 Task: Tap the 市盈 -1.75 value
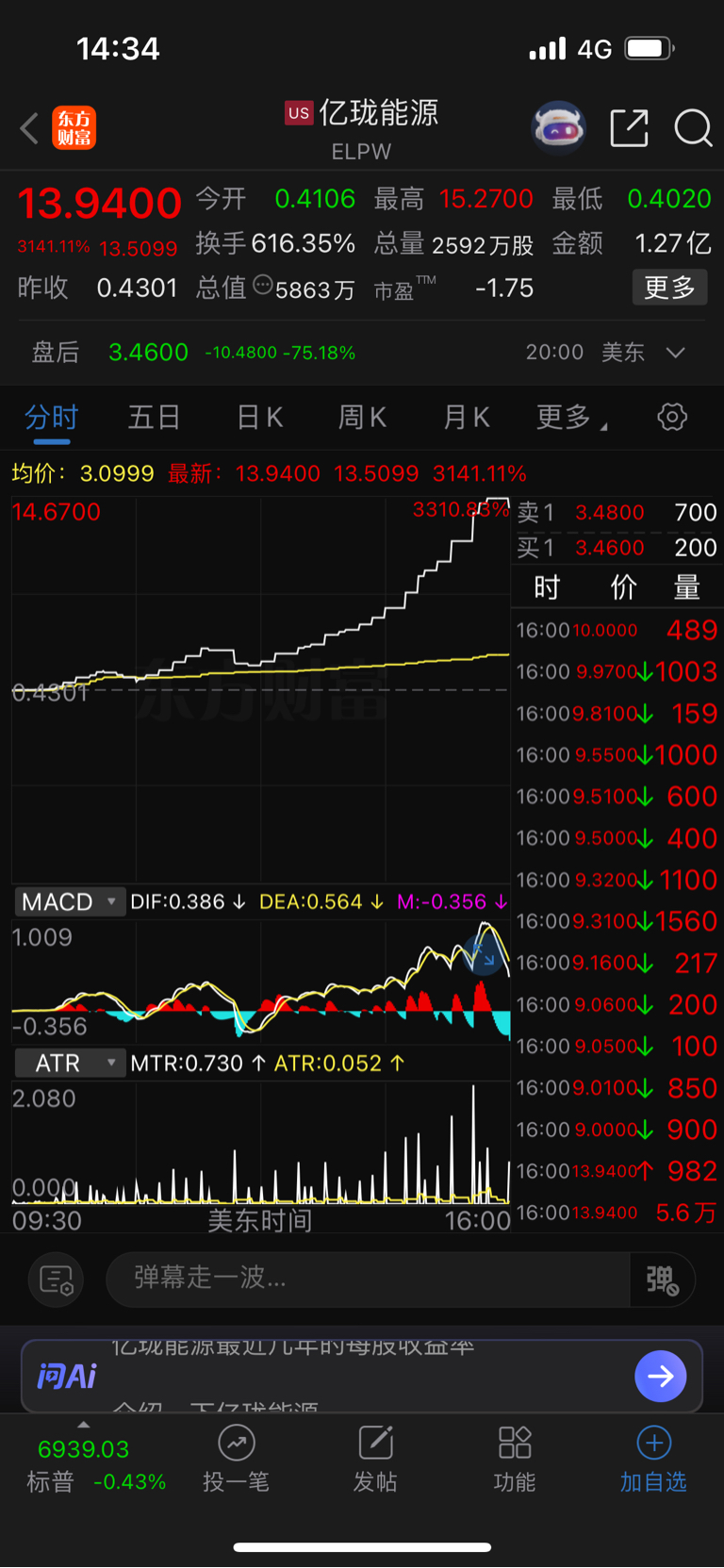coord(504,288)
